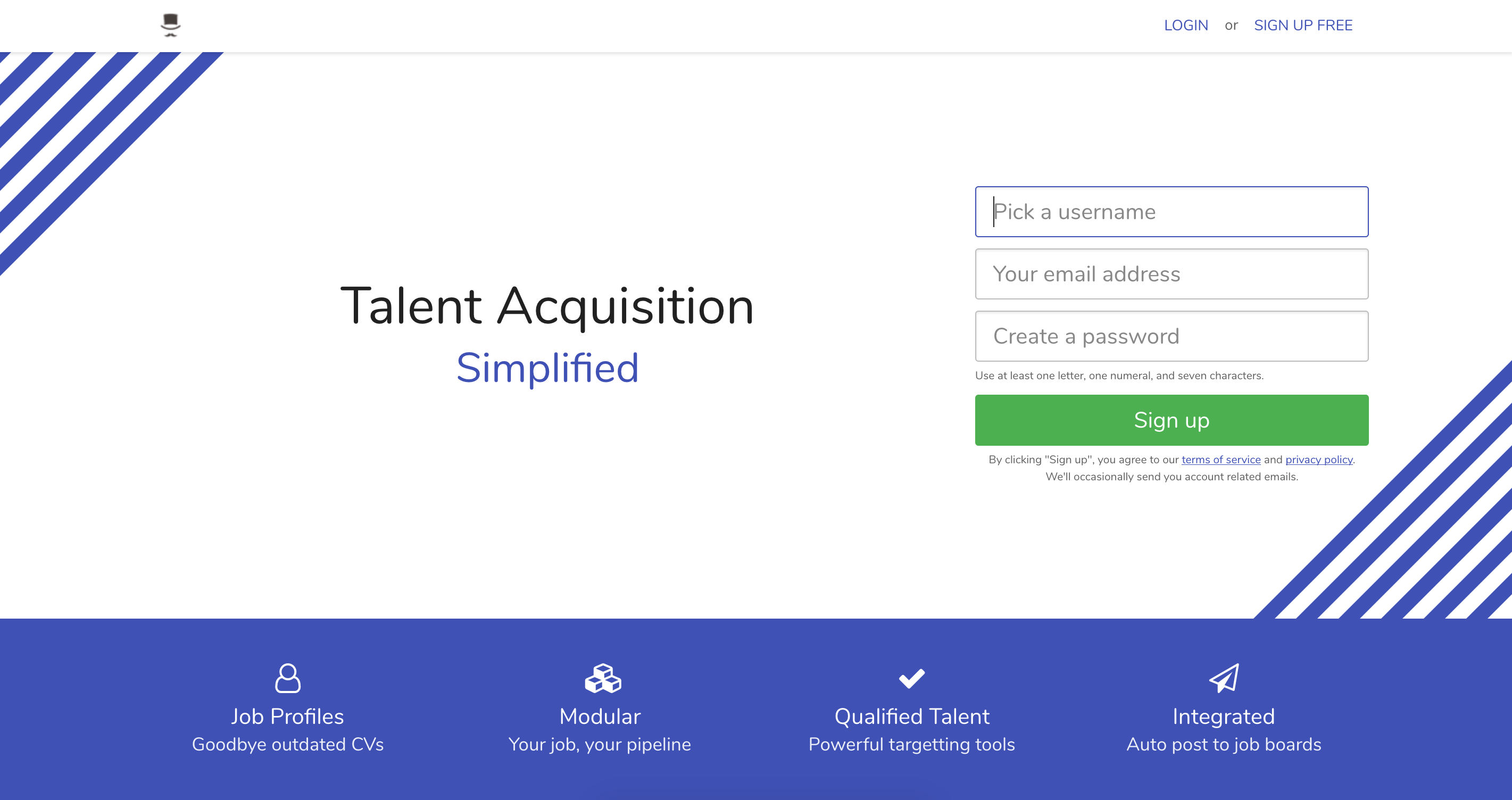Click the blue Simplified subtitle text
Screen dimensions: 1512x800
click(x=547, y=368)
